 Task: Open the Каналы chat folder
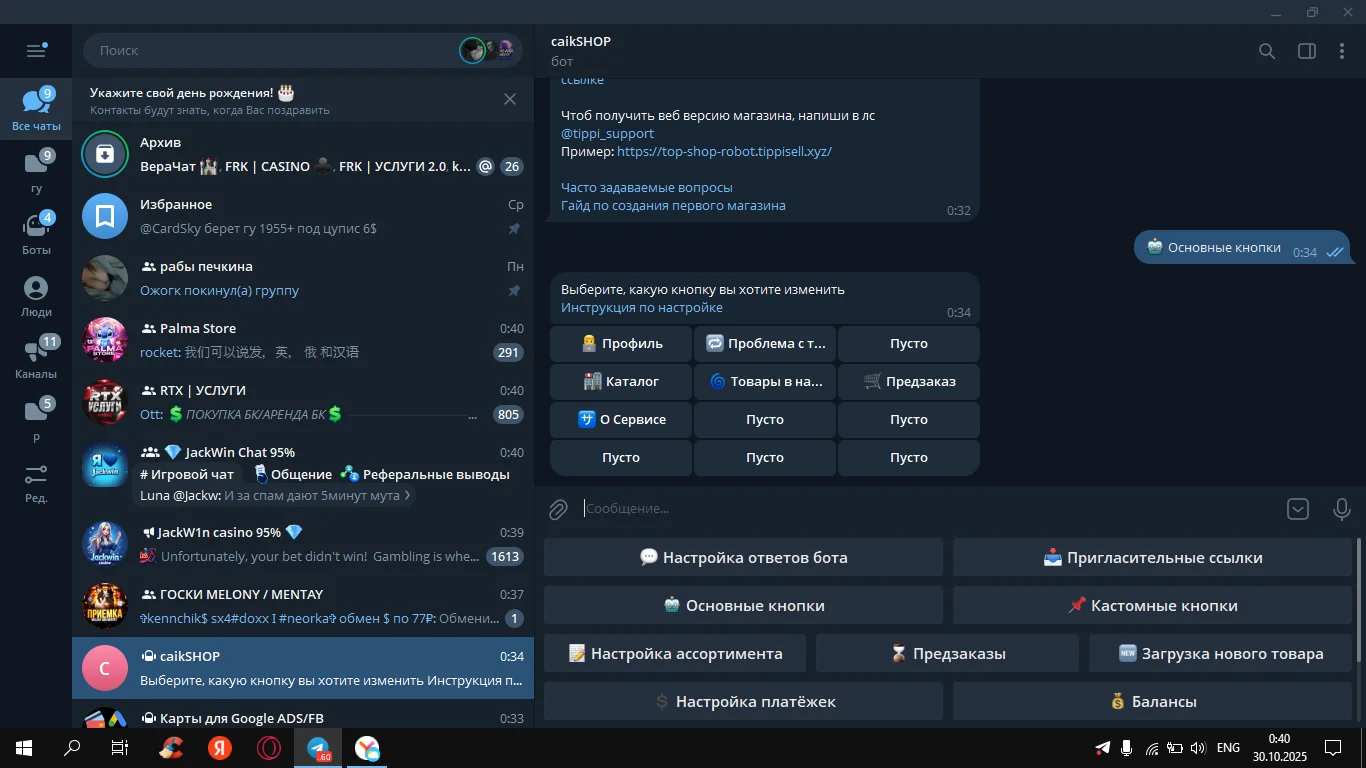click(36, 357)
